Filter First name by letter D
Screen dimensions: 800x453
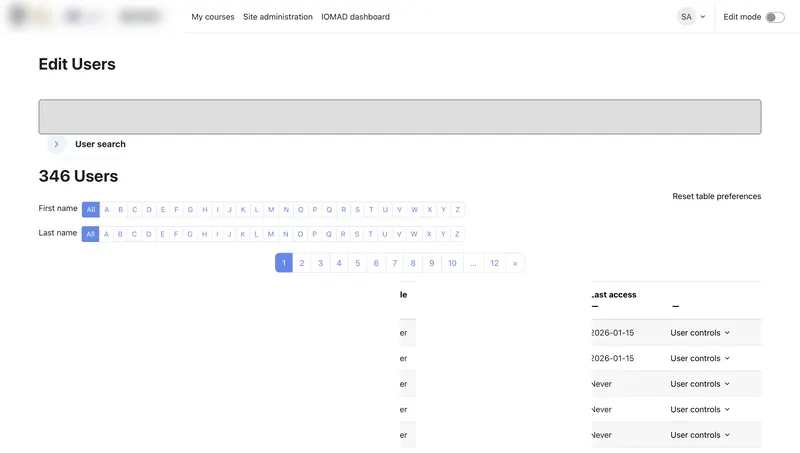coord(149,210)
